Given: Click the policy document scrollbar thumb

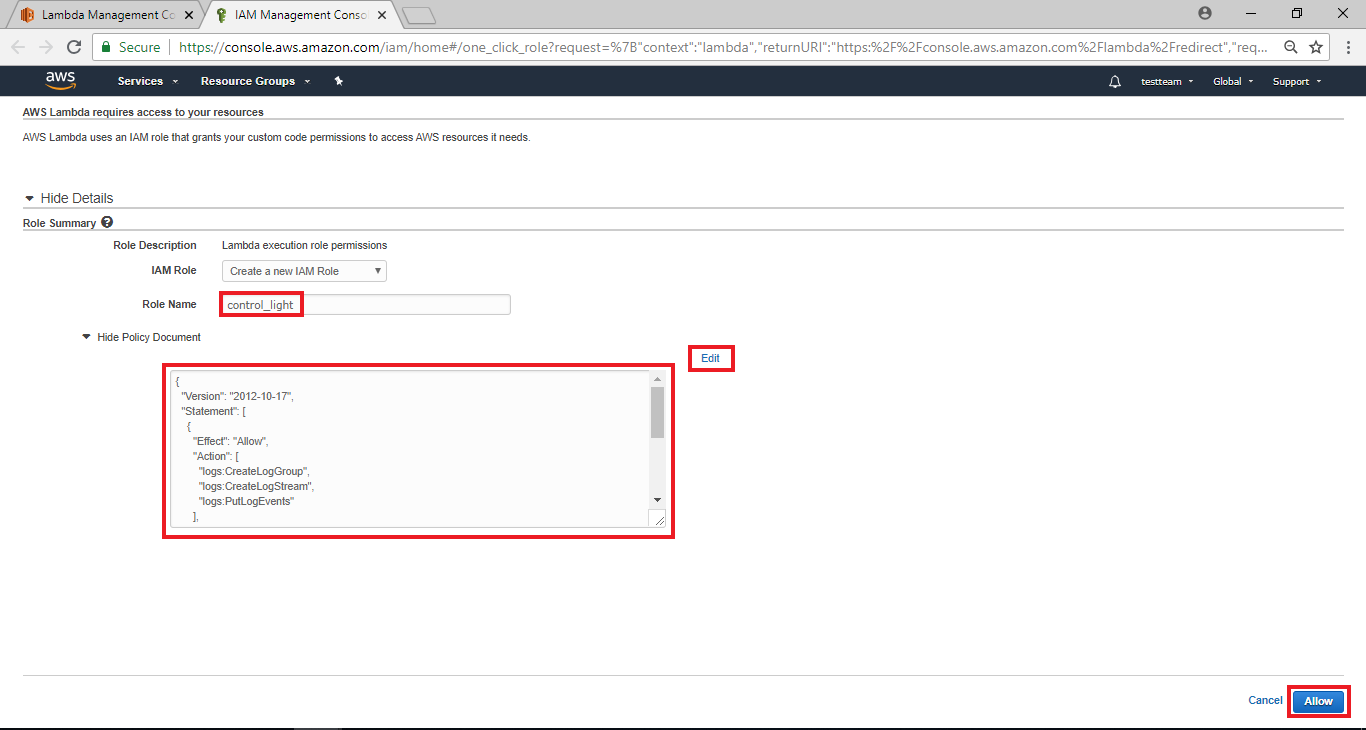Looking at the screenshot, I should 657,412.
